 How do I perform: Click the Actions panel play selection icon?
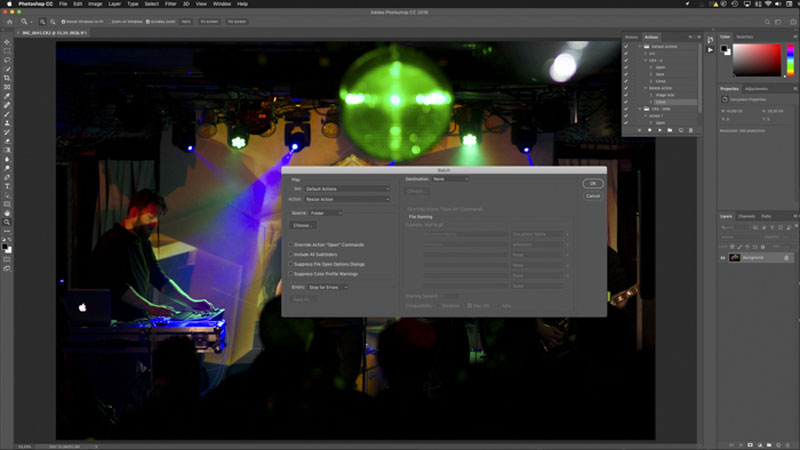coord(660,131)
